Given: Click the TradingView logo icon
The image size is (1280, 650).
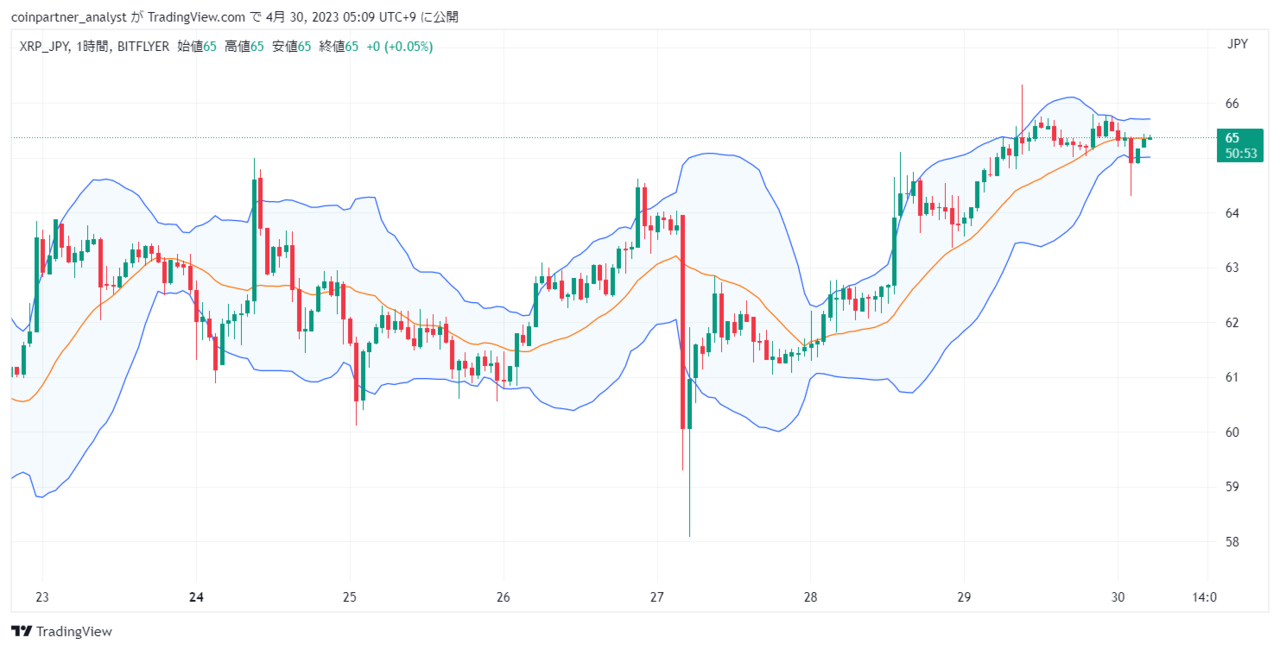Looking at the screenshot, I should (x=21, y=631).
